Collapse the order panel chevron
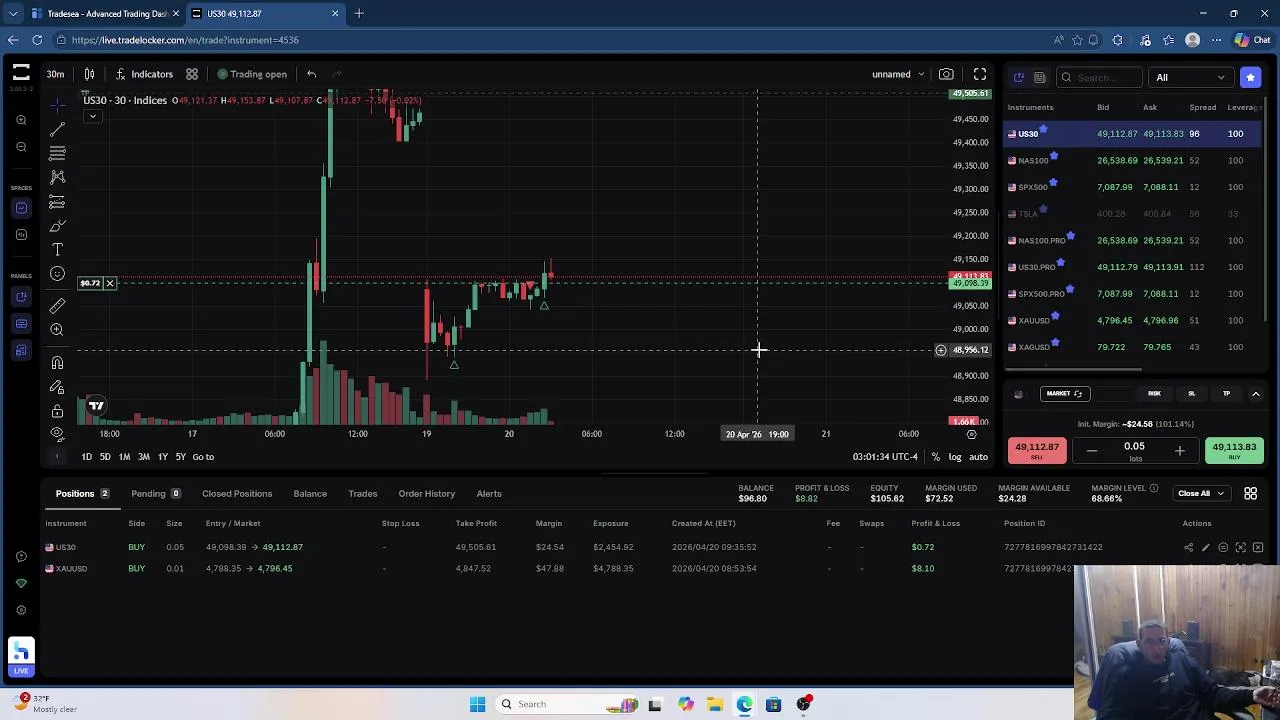Screen dimensions: 1280x720 pyautogui.click(x=1255, y=394)
